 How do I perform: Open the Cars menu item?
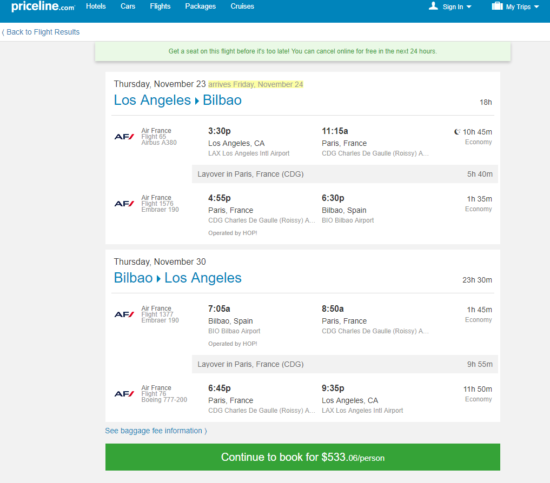pos(128,6)
